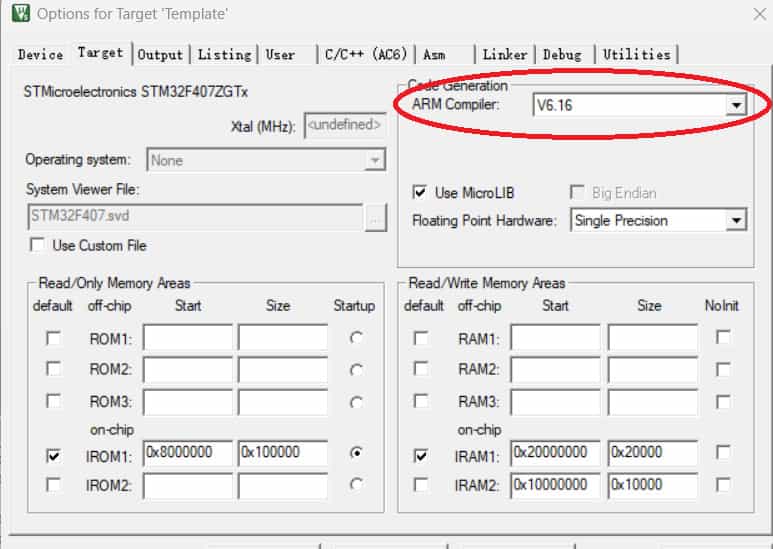The width and height of the screenshot is (773, 549).
Task: Check ROM3 default checkbox
Action: click(x=53, y=401)
